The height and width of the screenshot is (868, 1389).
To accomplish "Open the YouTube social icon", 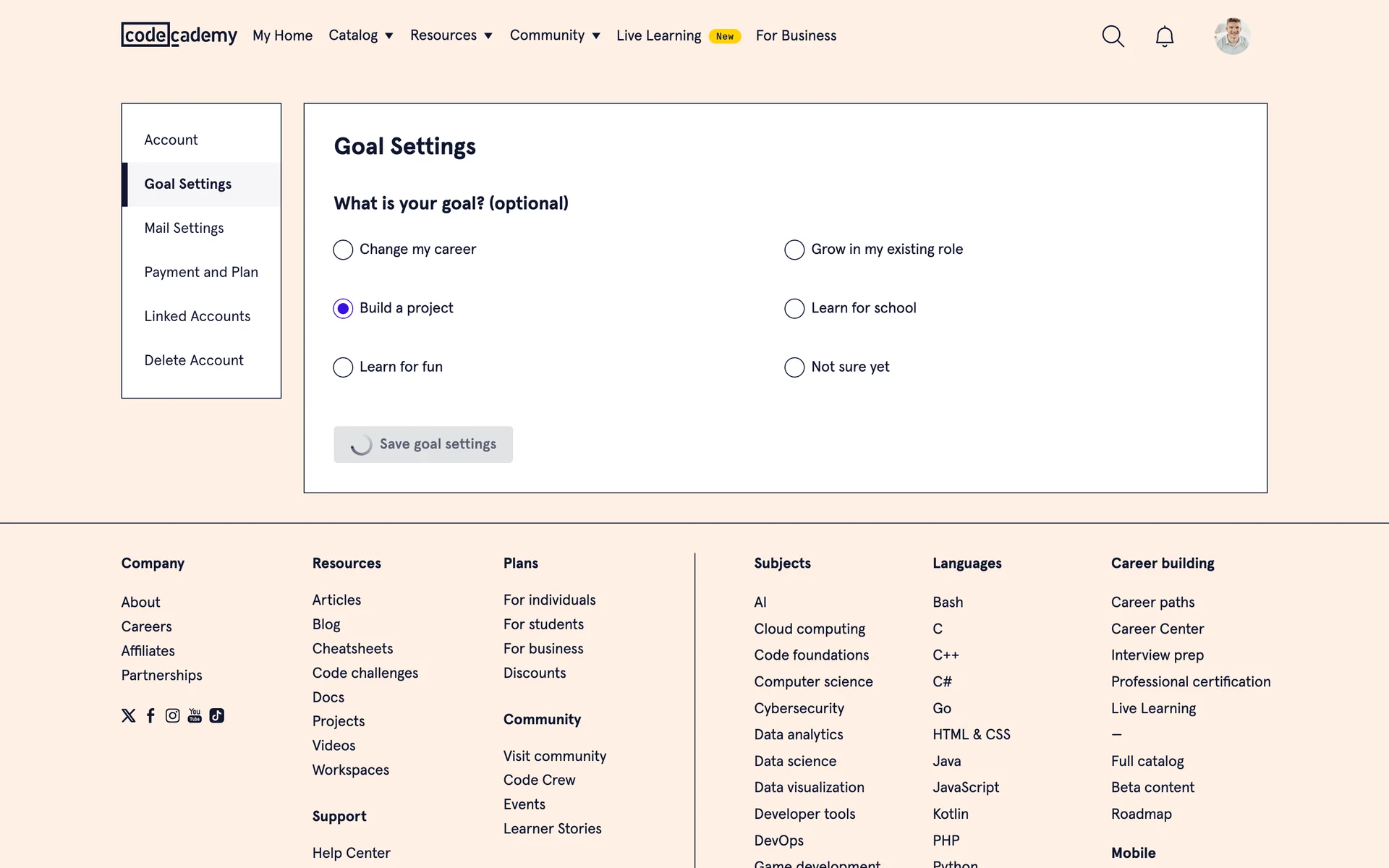I will pos(195,715).
